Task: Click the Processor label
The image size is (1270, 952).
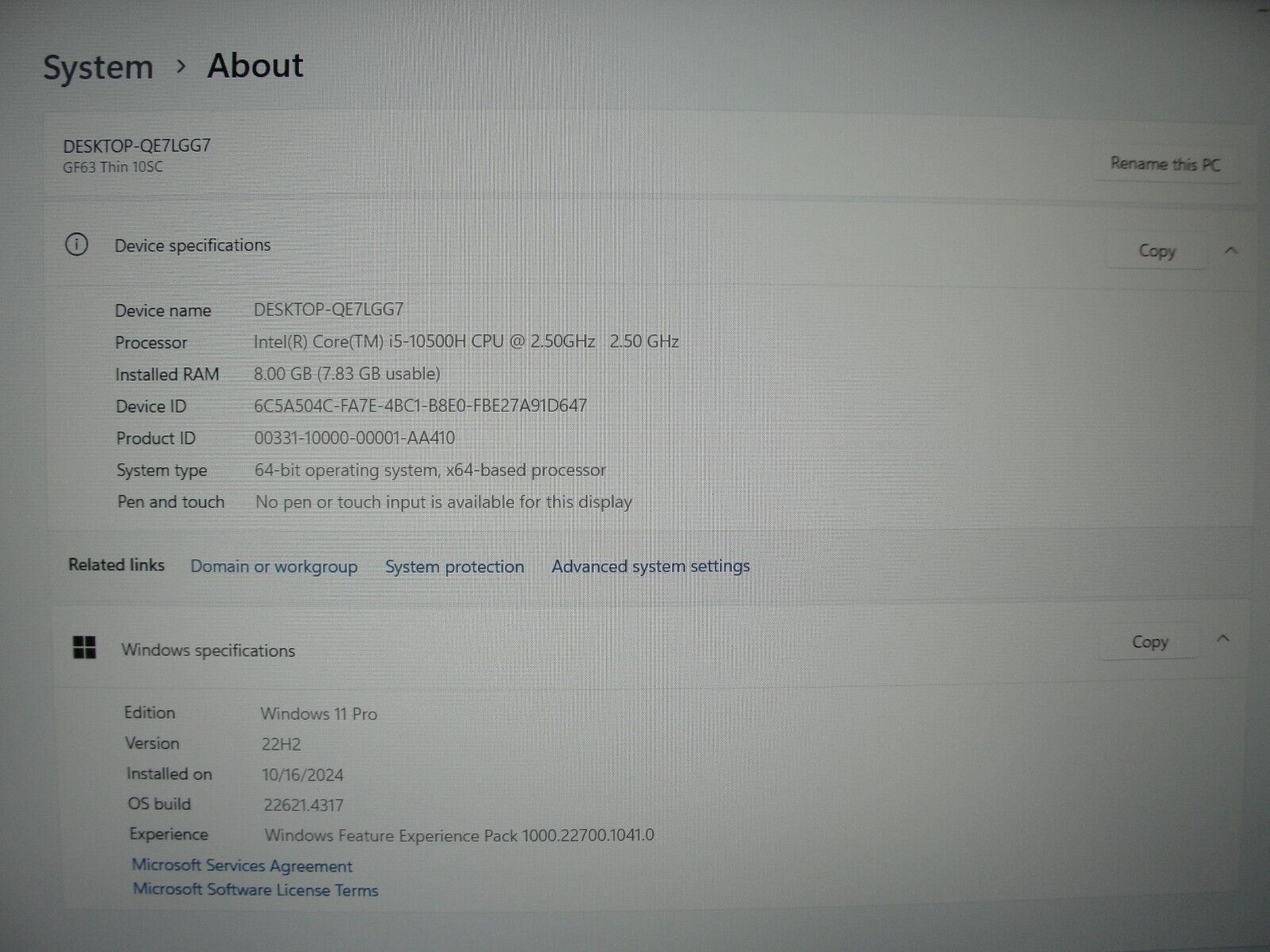Action: click(151, 343)
